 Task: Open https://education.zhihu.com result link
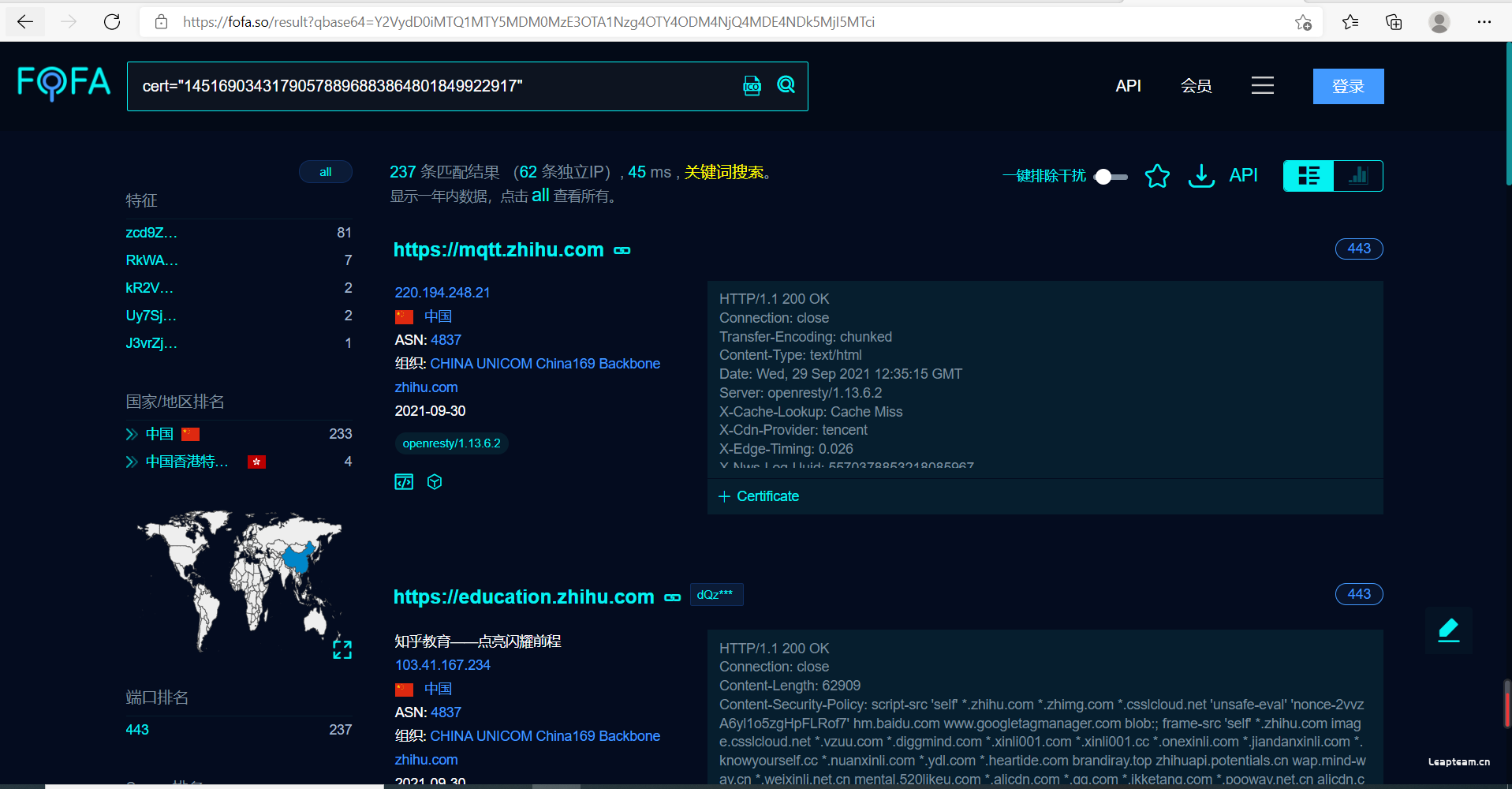(x=524, y=597)
